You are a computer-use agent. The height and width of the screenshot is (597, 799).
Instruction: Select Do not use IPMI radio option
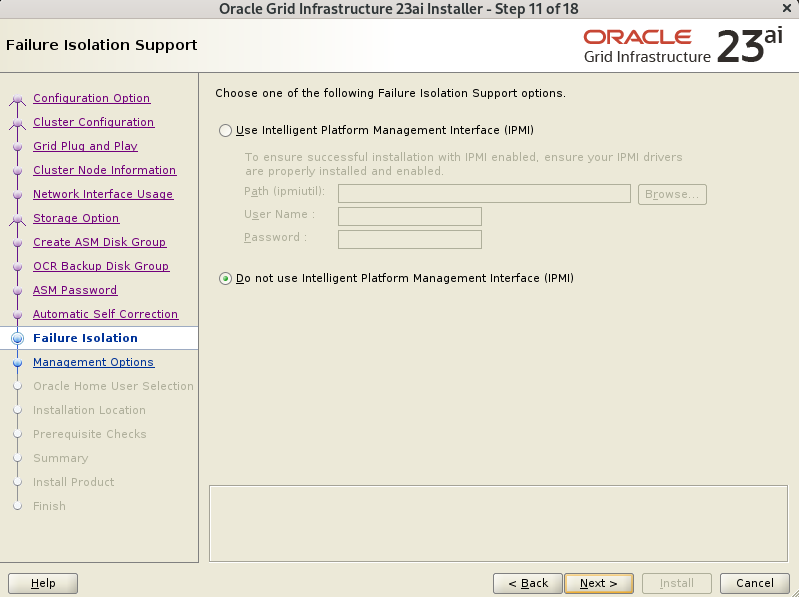point(225,278)
